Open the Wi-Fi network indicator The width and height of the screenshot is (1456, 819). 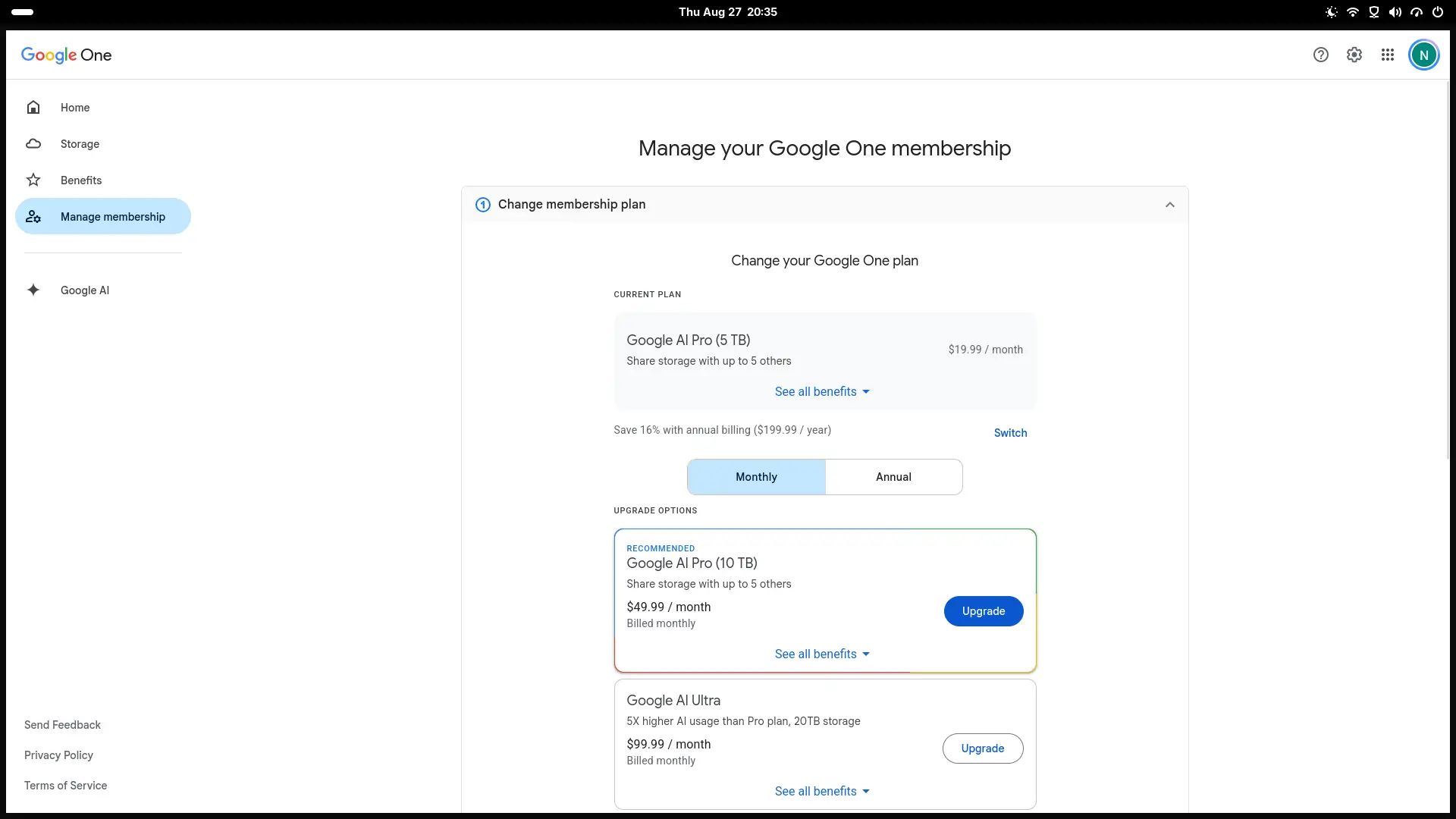[1352, 12]
